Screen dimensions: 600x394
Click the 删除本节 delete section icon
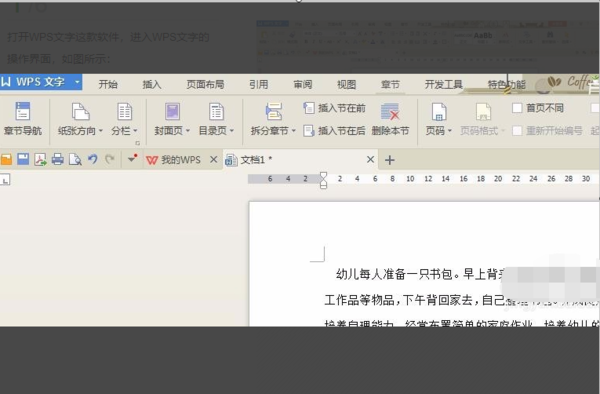pos(390,111)
